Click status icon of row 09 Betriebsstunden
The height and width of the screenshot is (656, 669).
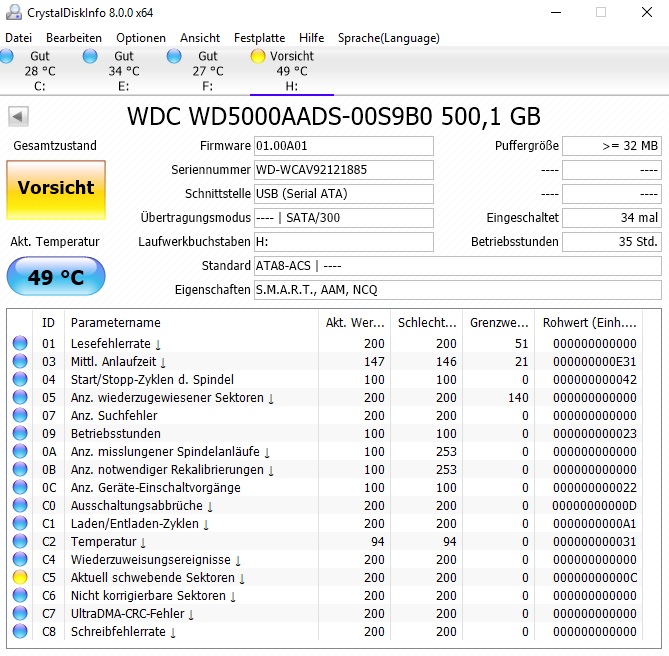pyautogui.click(x=20, y=433)
